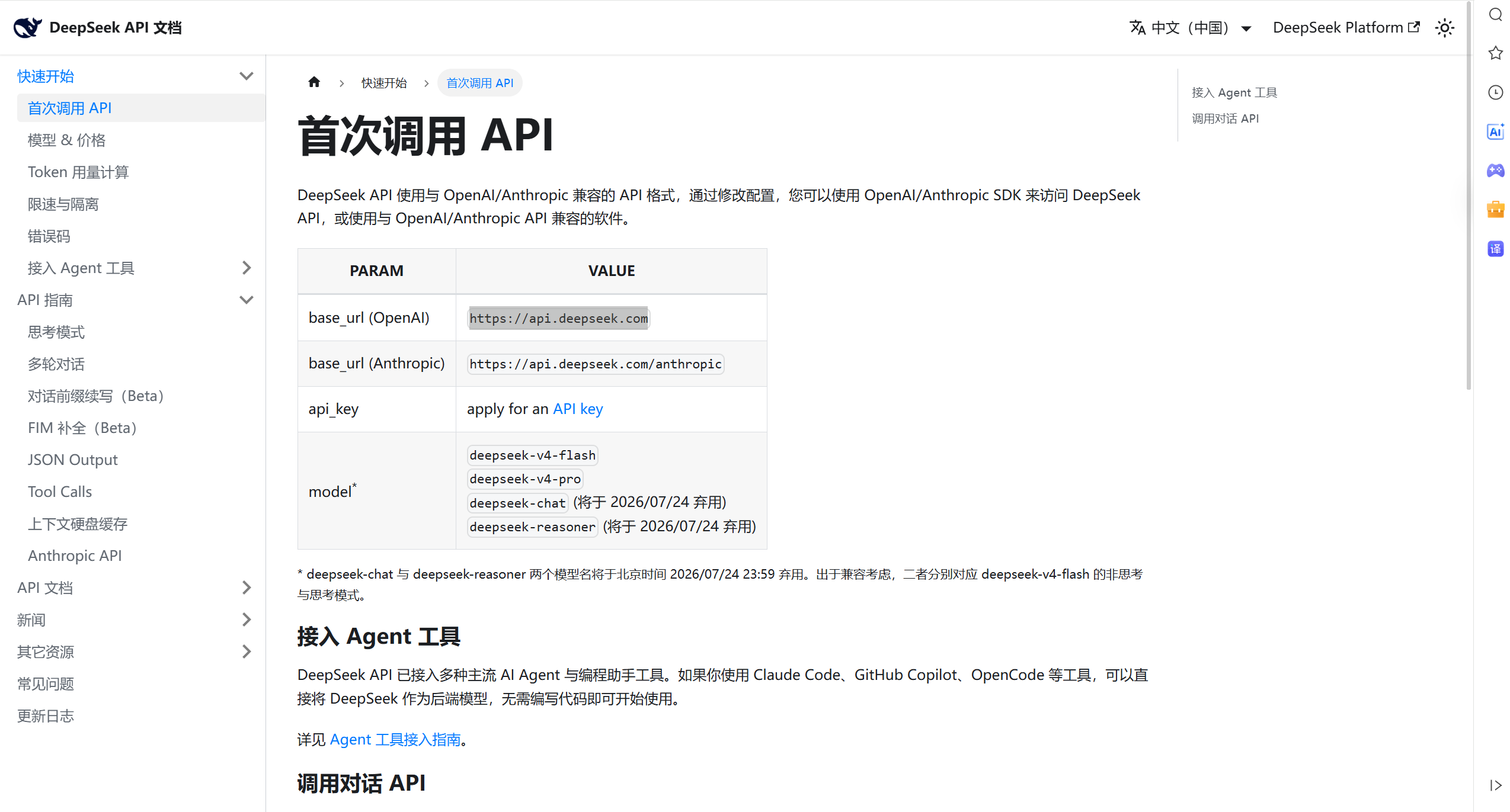Toggle the light/dark theme sun icon
The height and width of the screenshot is (812, 1510).
click(x=1444, y=28)
